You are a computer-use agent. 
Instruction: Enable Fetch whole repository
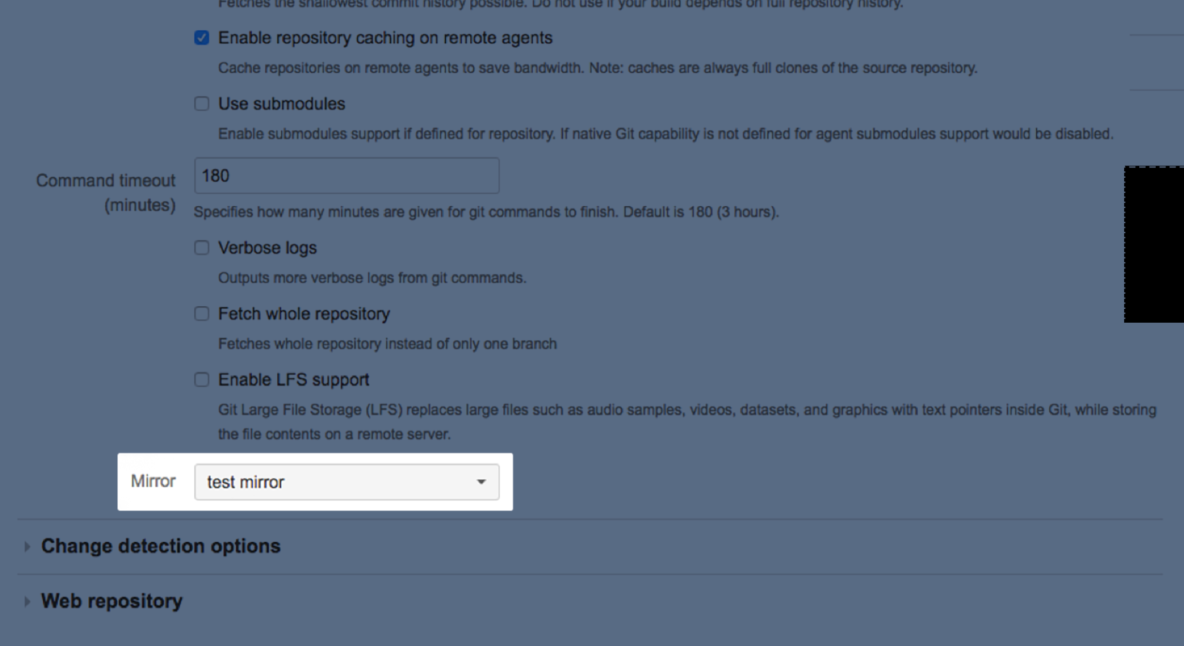[201, 313]
